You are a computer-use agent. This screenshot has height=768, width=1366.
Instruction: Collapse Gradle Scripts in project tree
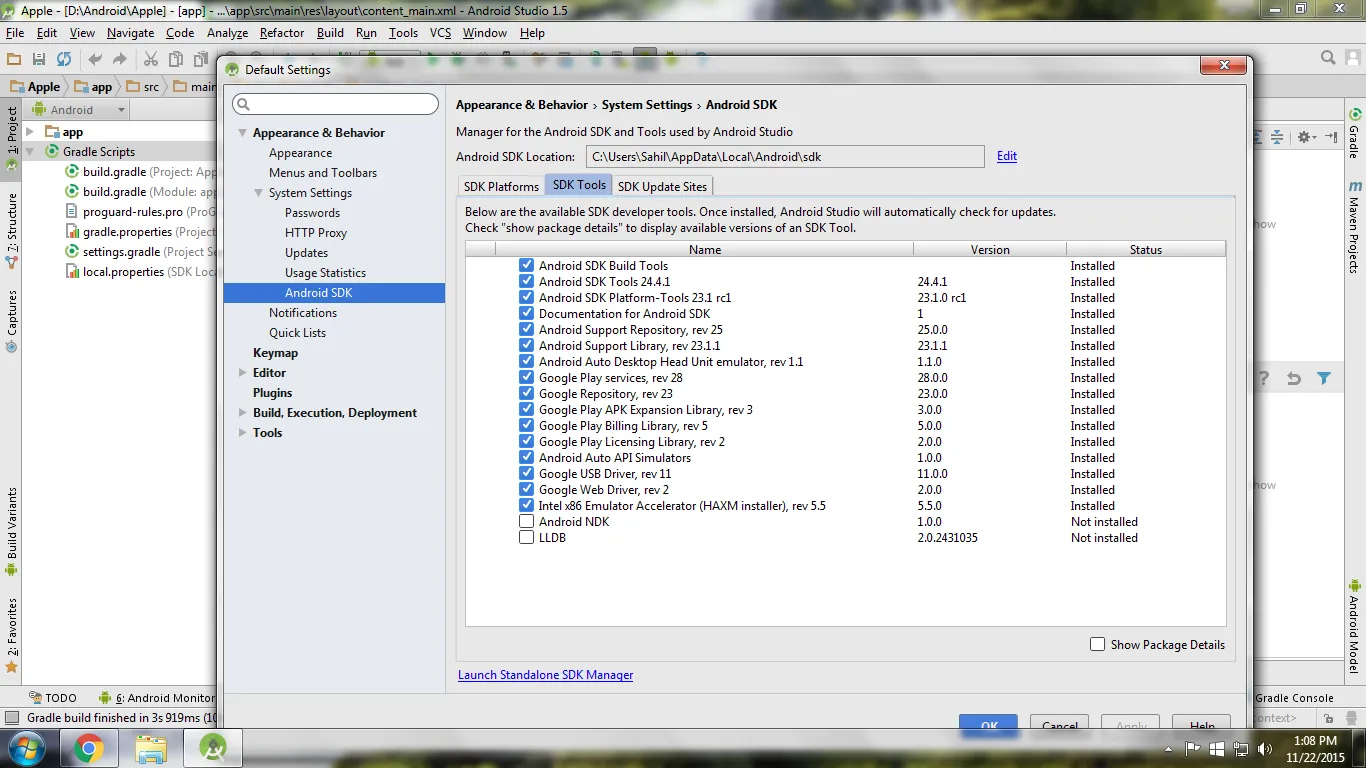30,152
